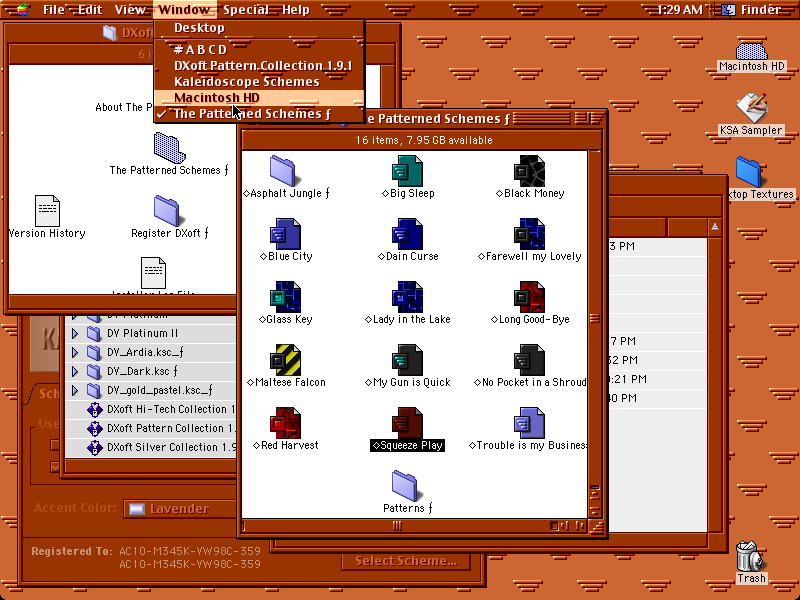Select the Dain Curse scheme icon
800x600 pixels.
coord(407,234)
